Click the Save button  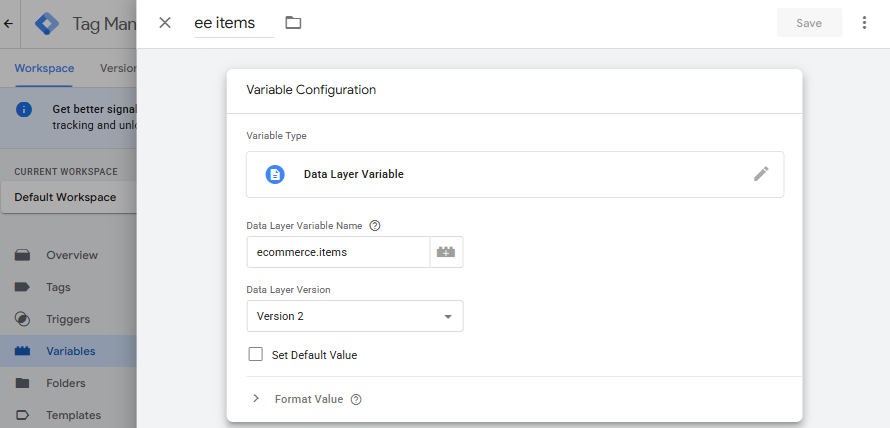click(808, 23)
